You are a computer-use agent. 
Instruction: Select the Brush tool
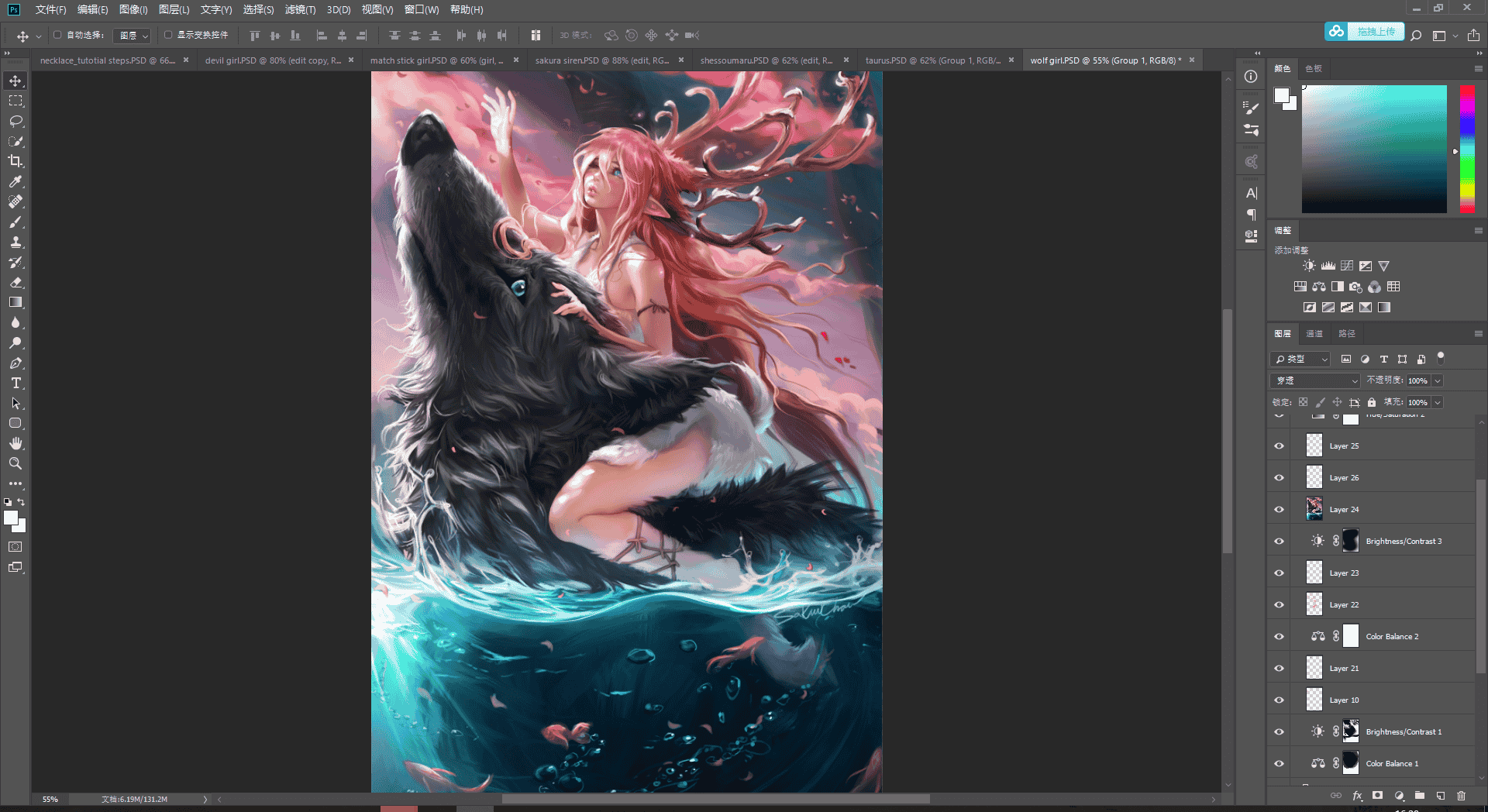(15, 222)
